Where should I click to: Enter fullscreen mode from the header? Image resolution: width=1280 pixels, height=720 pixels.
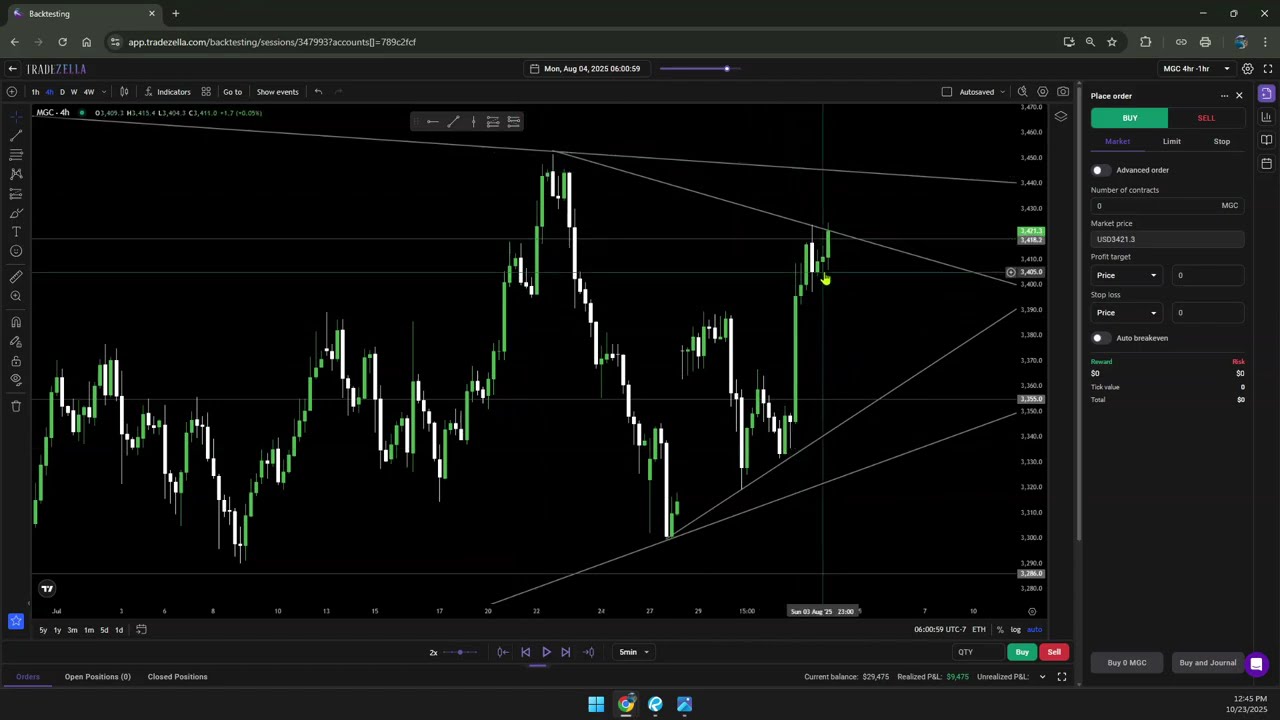coord(1267,69)
